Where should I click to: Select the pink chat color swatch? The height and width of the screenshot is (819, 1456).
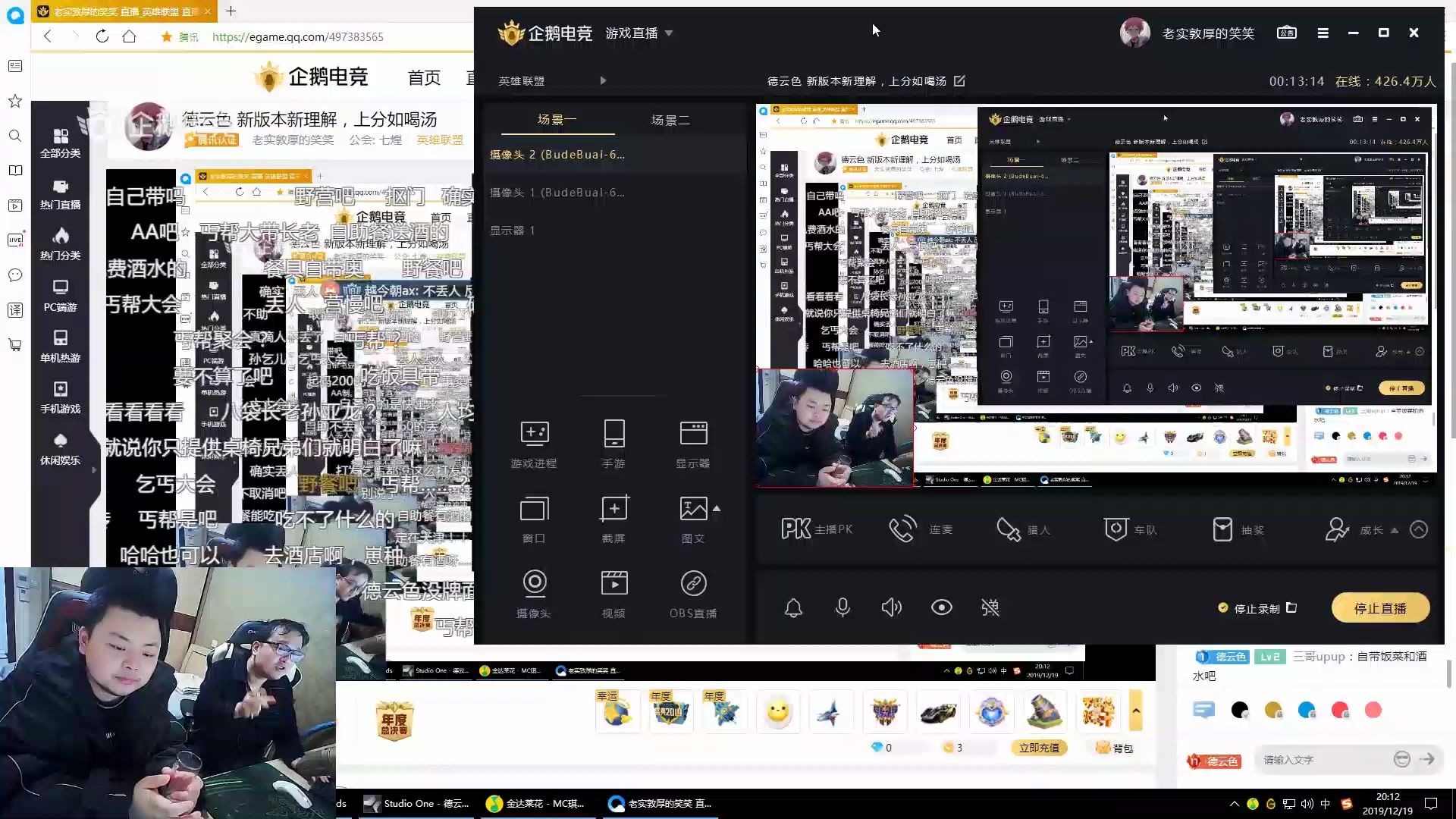pyautogui.click(x=1373, y=710)
